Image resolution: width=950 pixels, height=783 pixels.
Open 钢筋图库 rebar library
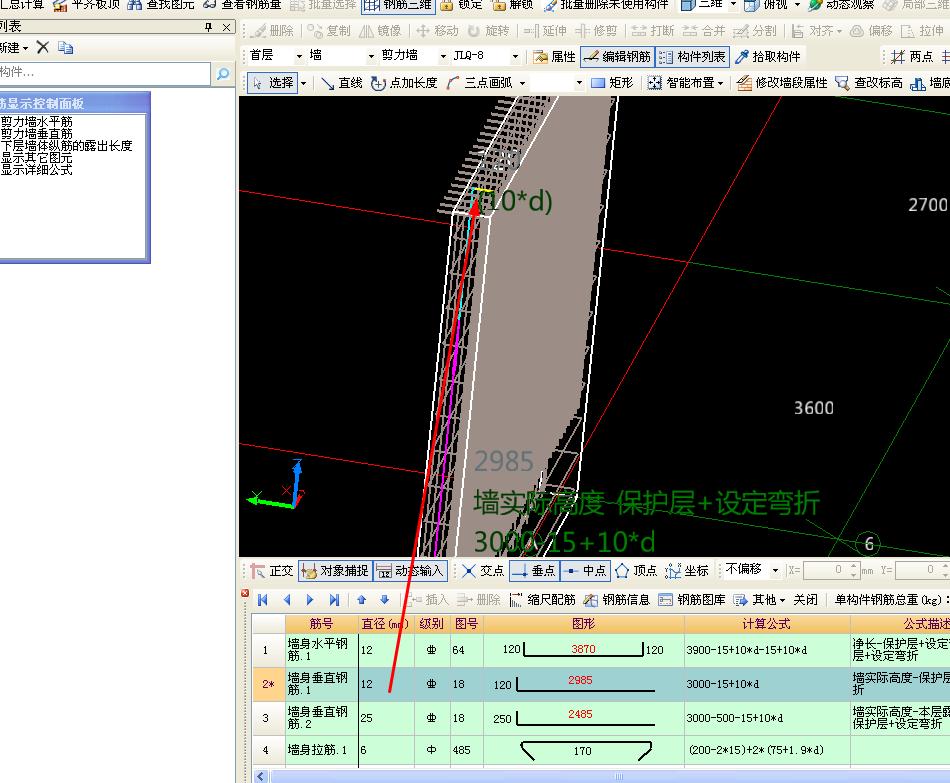tap(692, 600)
